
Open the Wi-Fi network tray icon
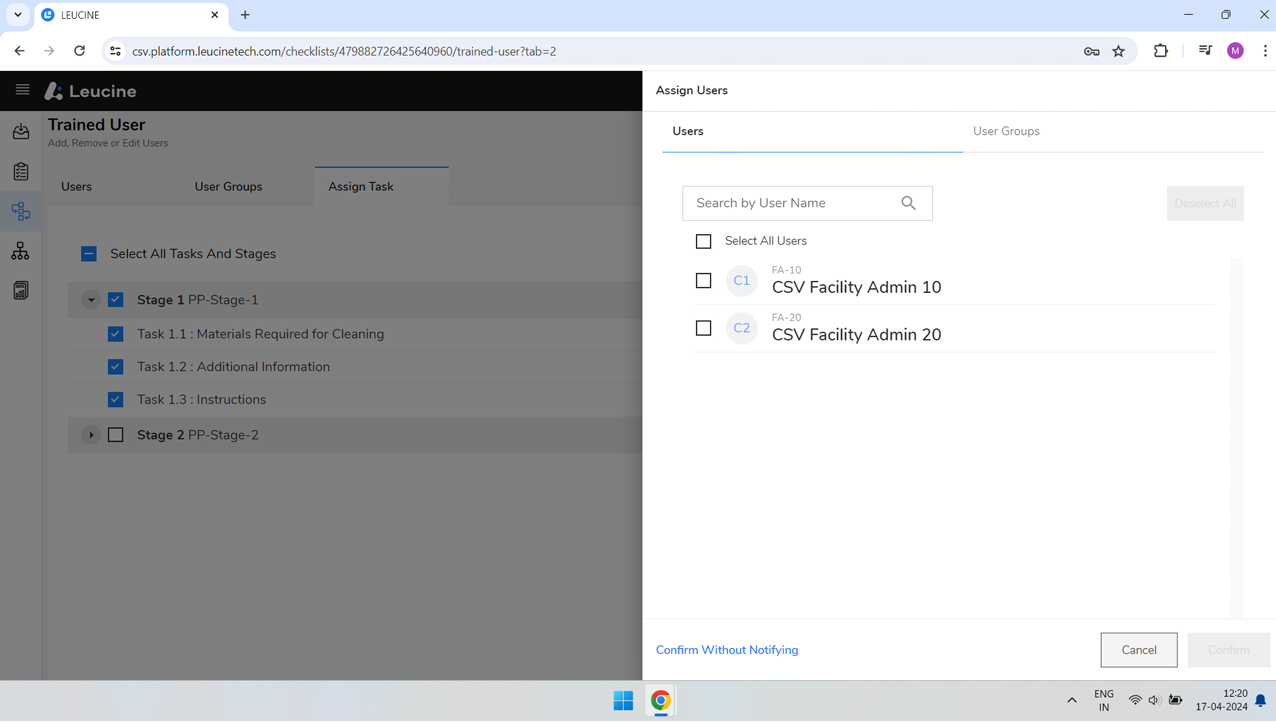1135,701
